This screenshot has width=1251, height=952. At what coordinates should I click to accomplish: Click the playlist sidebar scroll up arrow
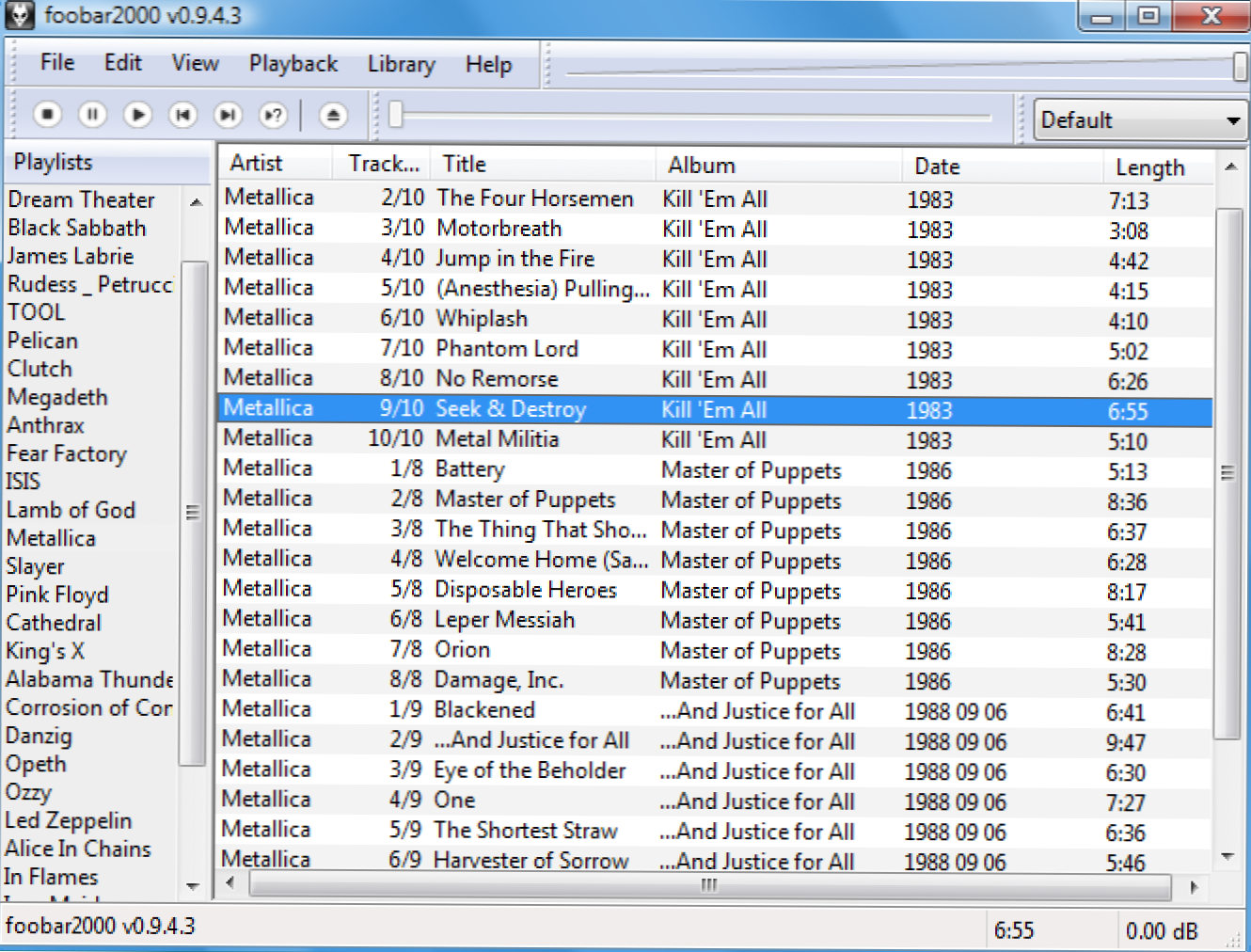195,201
